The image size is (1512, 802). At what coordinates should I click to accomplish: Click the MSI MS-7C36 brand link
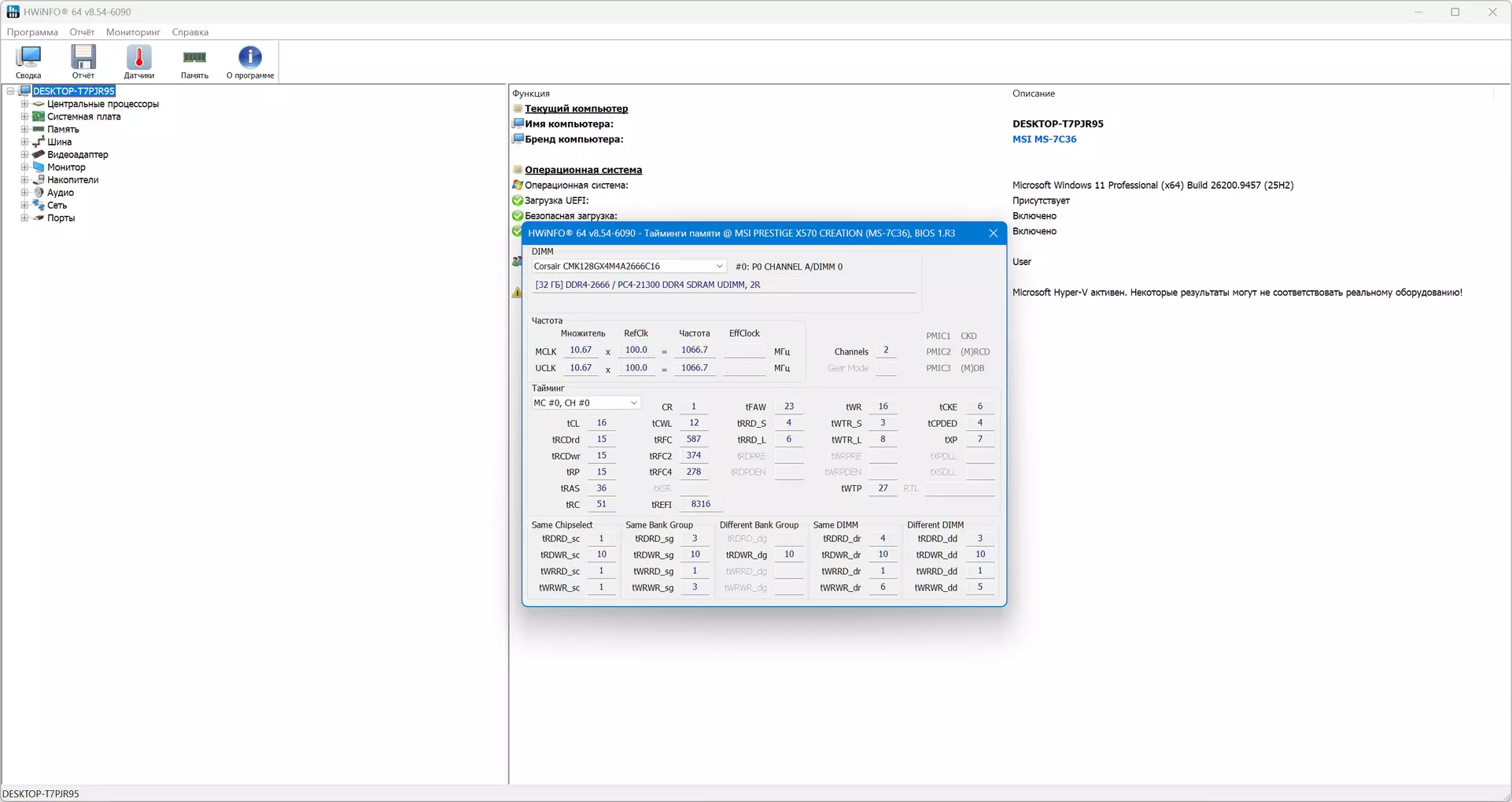pos(1044,139)
